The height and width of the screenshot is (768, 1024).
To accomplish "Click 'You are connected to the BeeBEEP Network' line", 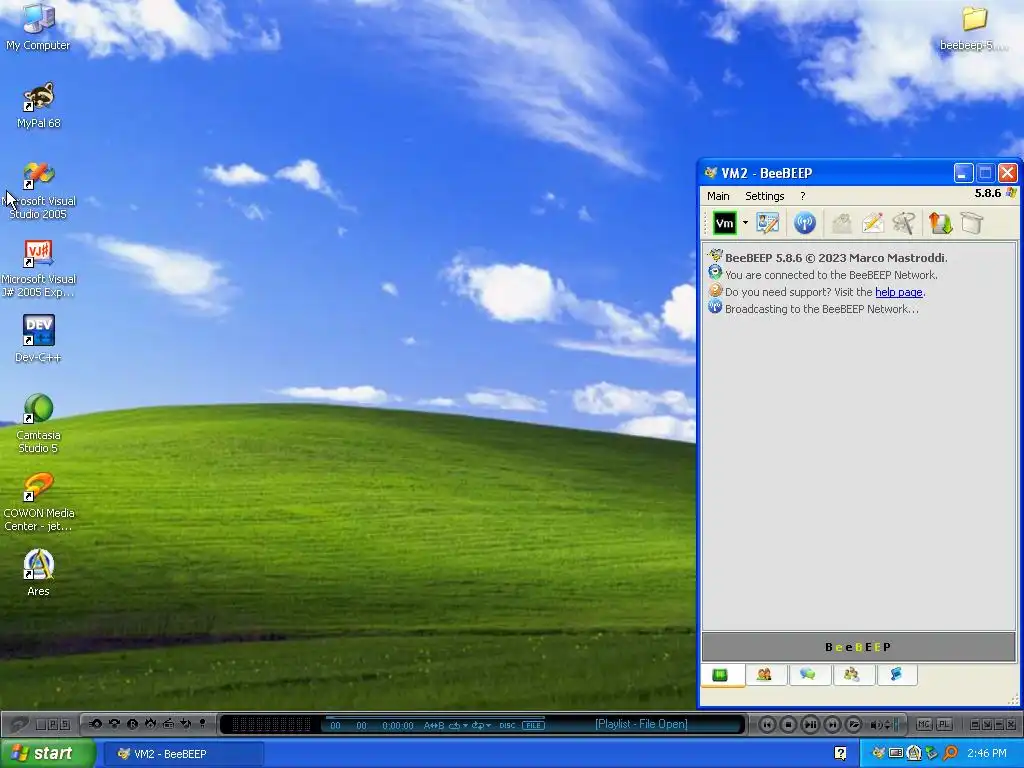I will point(831,275).
